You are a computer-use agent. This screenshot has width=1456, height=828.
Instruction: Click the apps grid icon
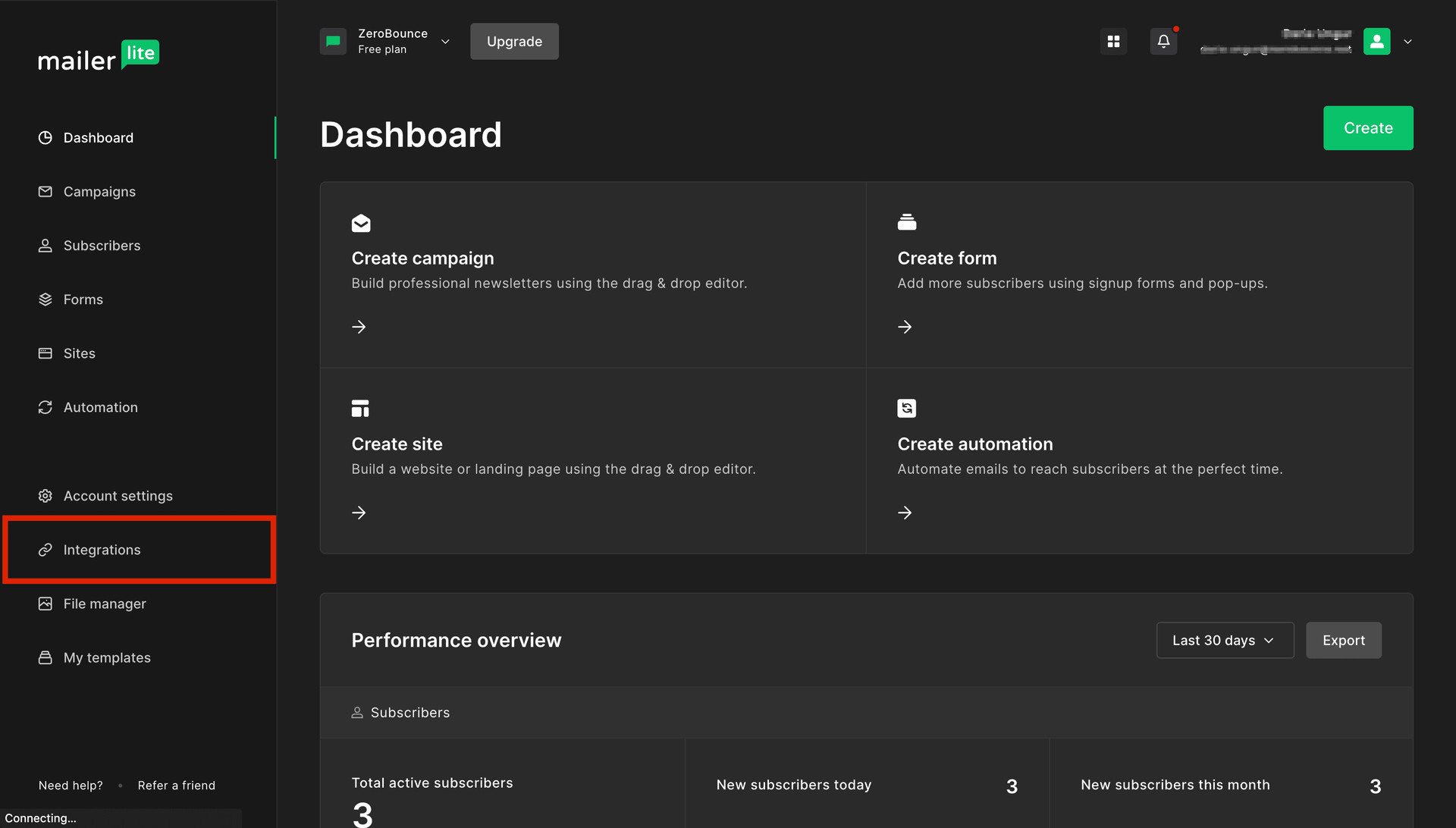tap(1112, 41)
